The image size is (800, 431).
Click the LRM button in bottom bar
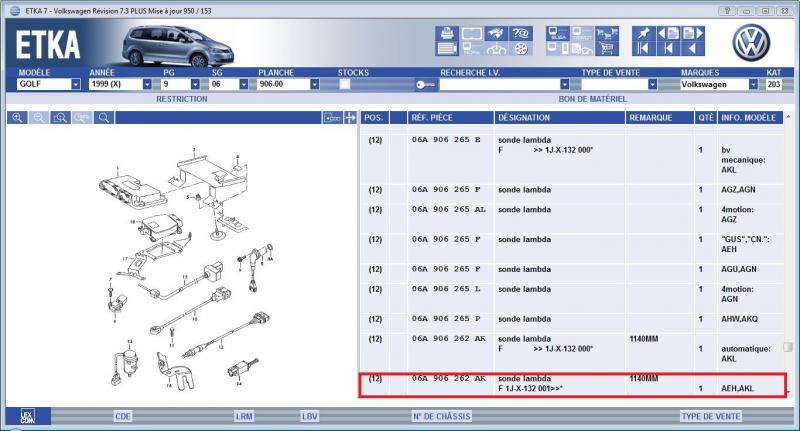pos(244,416)
